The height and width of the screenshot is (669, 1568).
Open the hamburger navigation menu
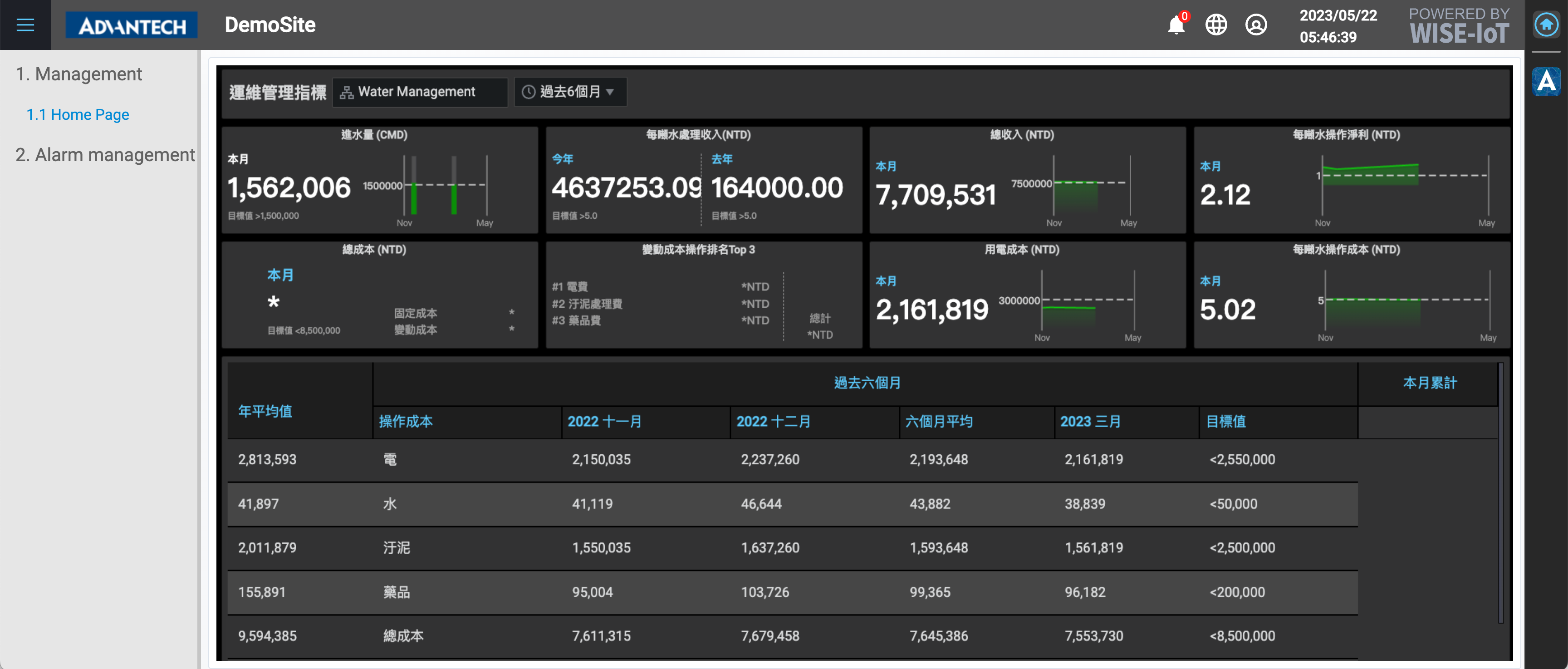pyautogui.click(x=24, y=25)
